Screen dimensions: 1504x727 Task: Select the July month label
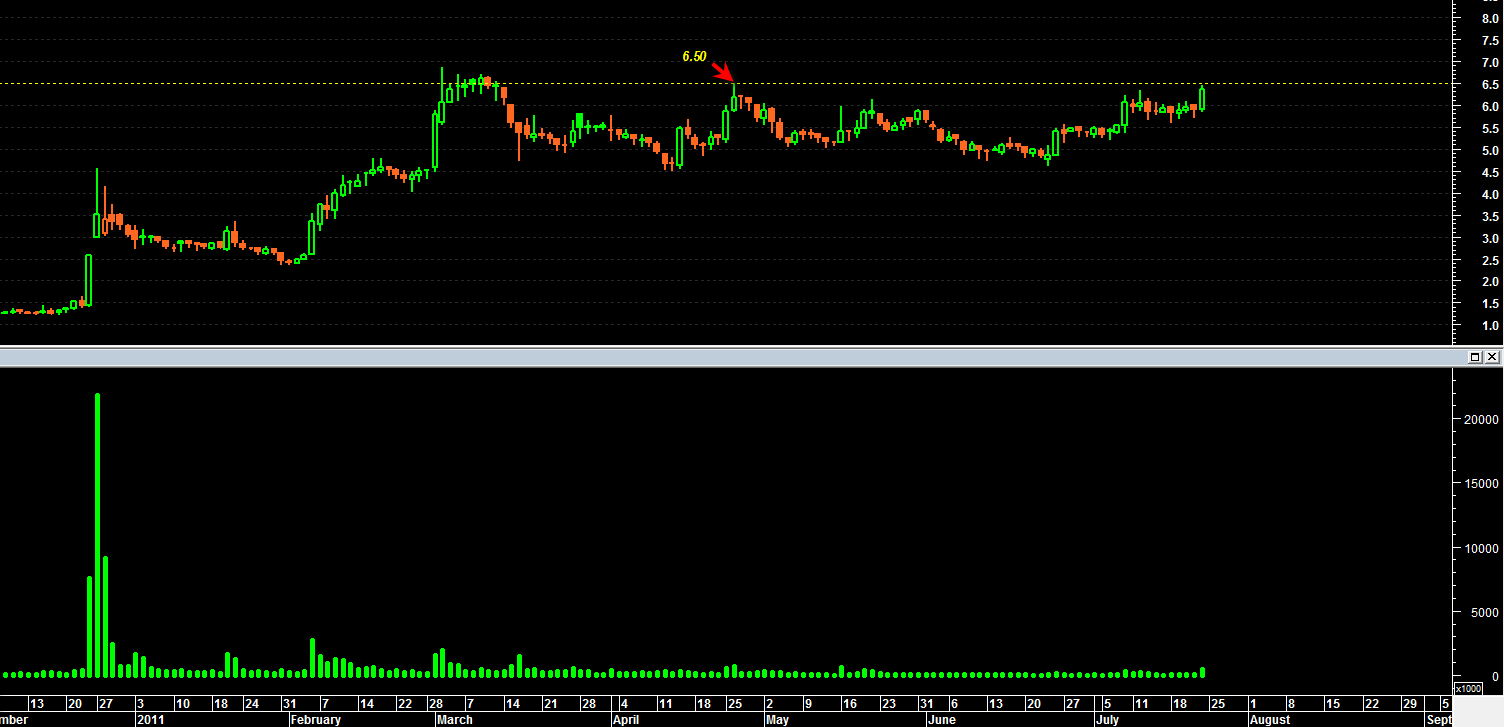point(1107,719)
